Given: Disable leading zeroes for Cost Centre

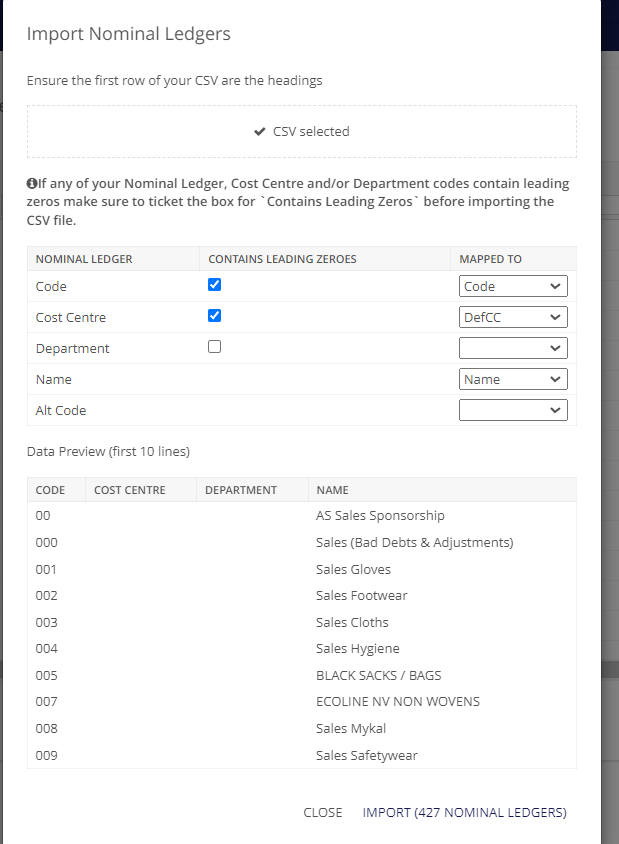Looking at the screenshot, I should coord(214,316).
